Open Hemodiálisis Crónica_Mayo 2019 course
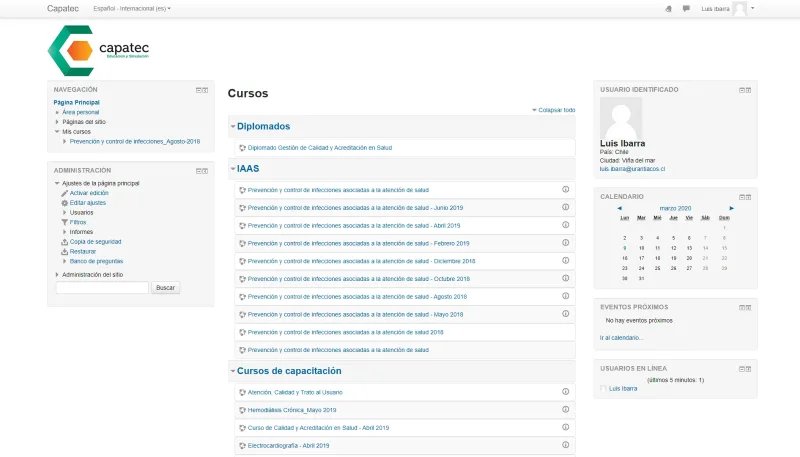 pyautogui.click(x=292, y=410)
